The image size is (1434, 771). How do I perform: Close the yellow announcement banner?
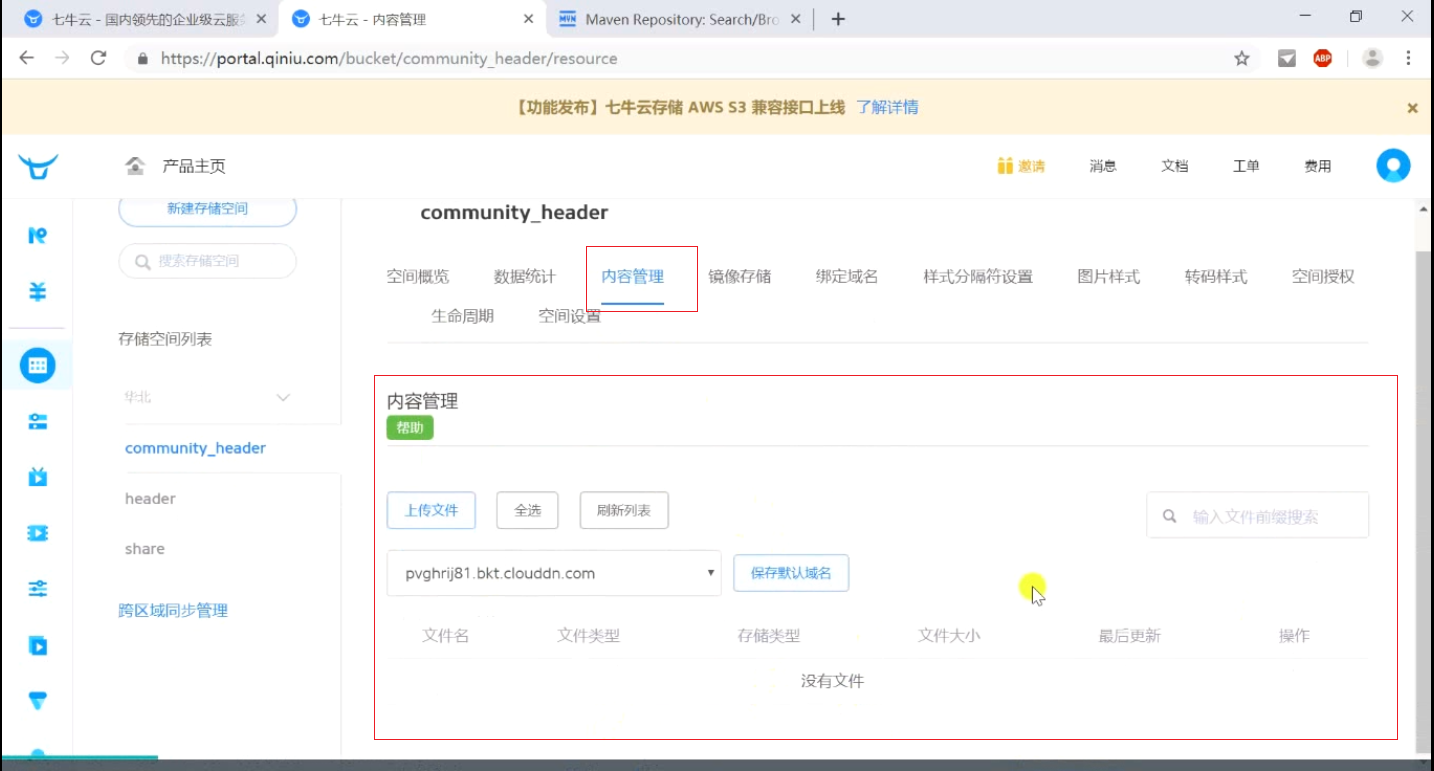click(x=1412, y=108)
